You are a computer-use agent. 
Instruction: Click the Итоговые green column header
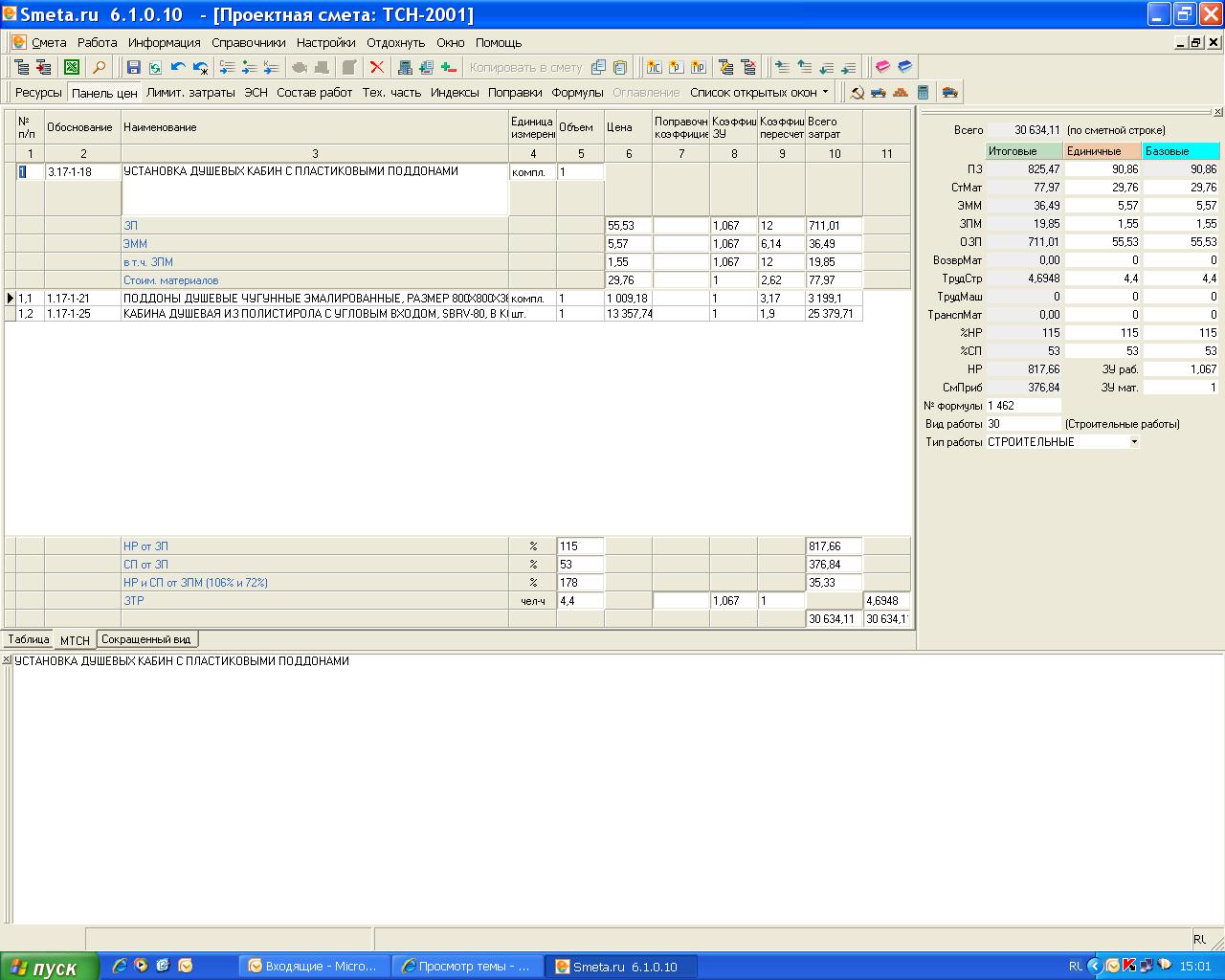pyautogui.click(x=1024, y=151)
